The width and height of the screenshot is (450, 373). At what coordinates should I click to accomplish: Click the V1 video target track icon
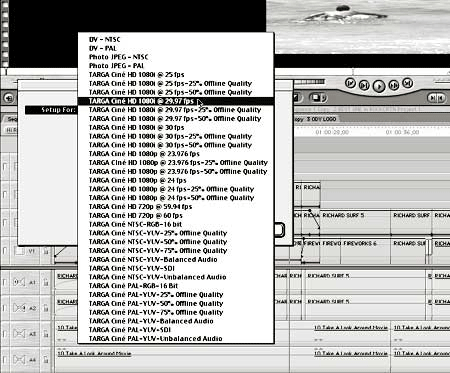click(x=19, y=250)
